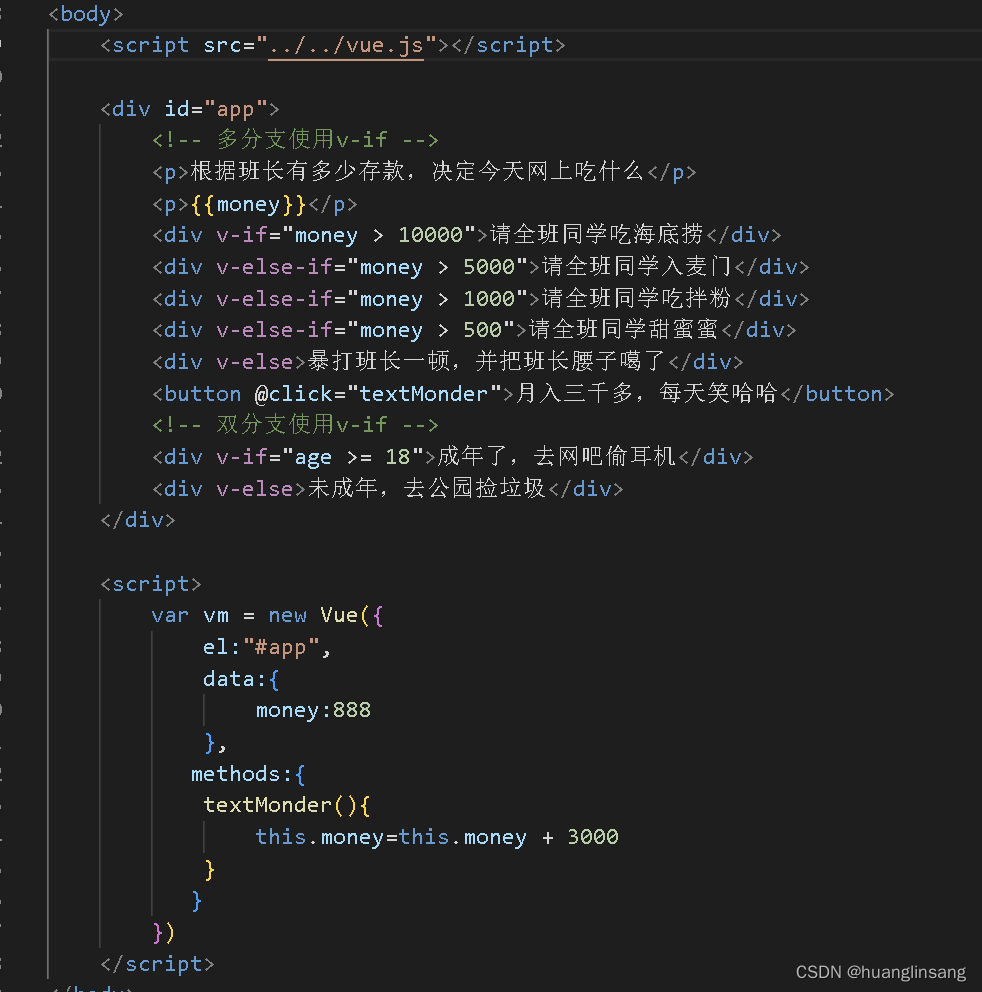The width and height of the screenshot is (982, 992).
Task: Click the opening <body> tag
Action: [x=86, y=14]
